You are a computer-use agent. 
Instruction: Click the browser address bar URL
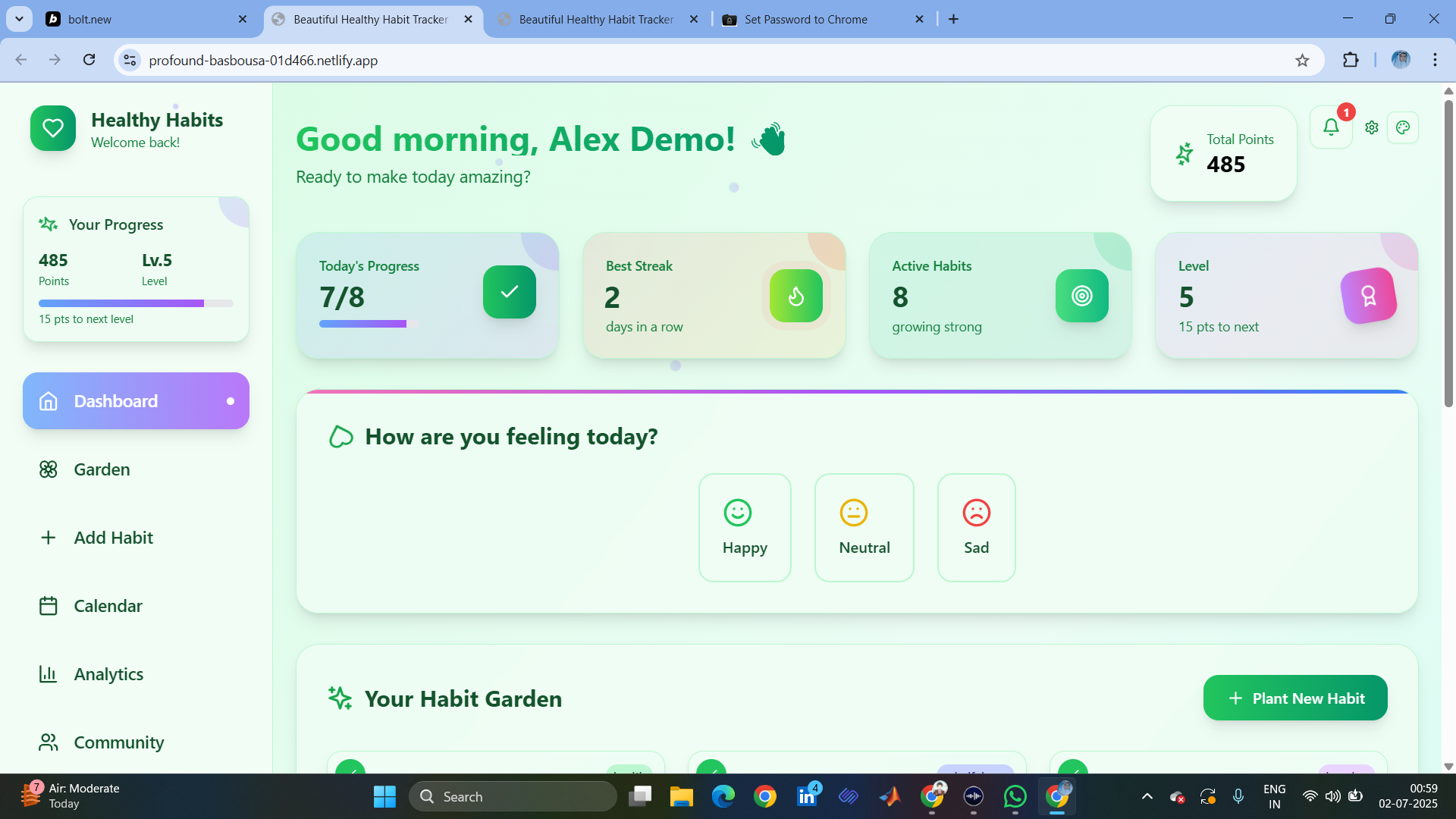[x=263, y=61]
